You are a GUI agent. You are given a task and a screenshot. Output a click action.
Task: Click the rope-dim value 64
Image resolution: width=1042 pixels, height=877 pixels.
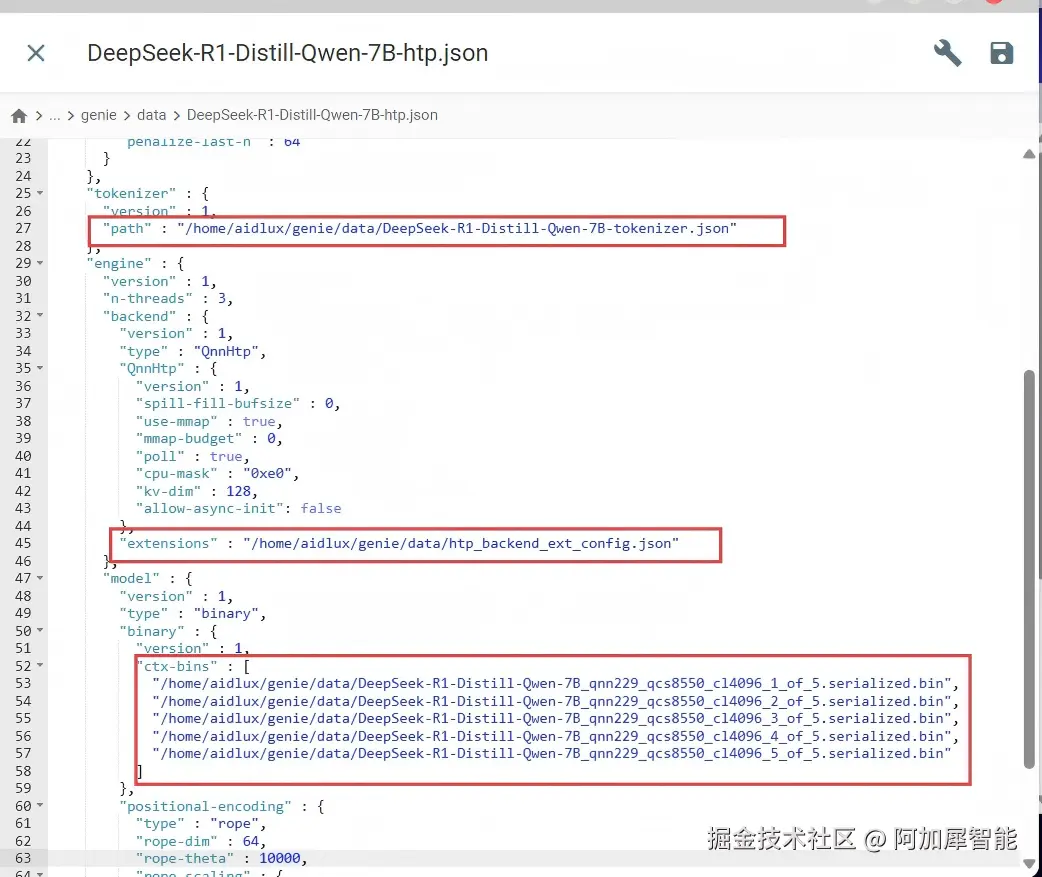251,841
